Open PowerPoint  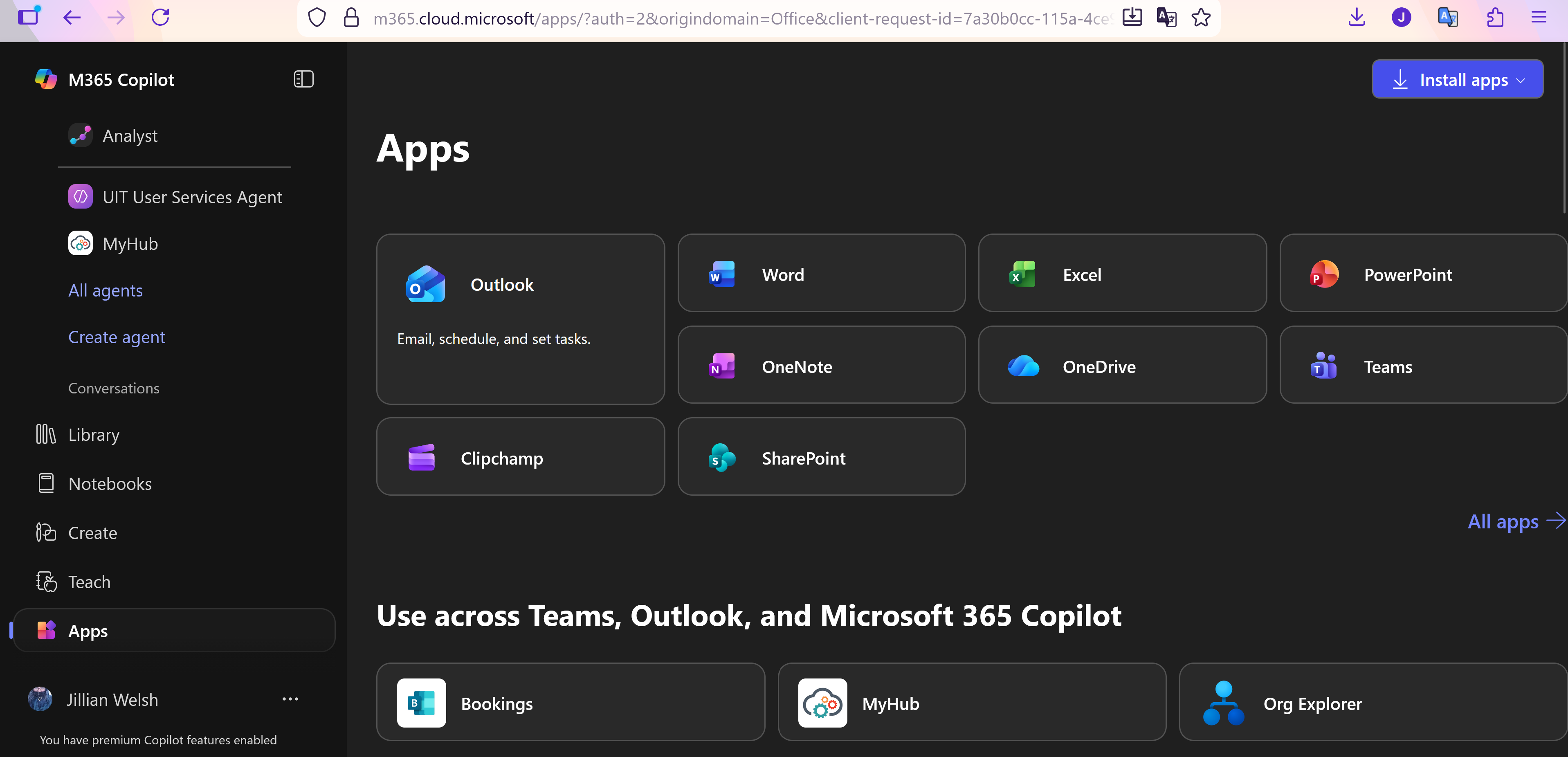1422,274
